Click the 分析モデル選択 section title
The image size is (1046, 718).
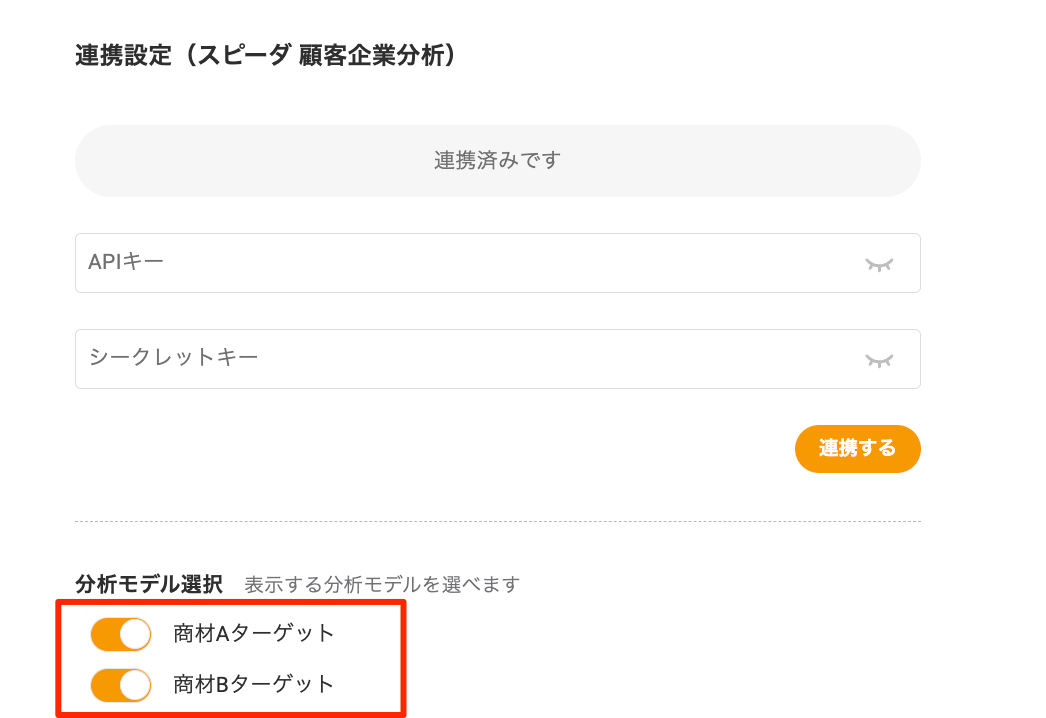coord(149,584)
